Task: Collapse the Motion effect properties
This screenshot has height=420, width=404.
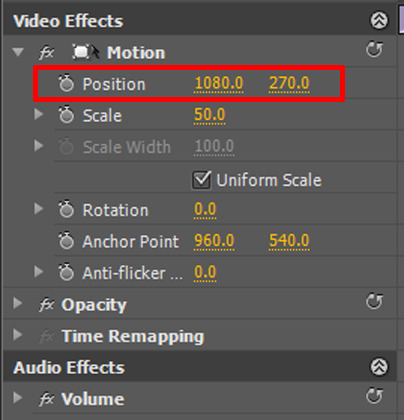Action: [18, 52]
